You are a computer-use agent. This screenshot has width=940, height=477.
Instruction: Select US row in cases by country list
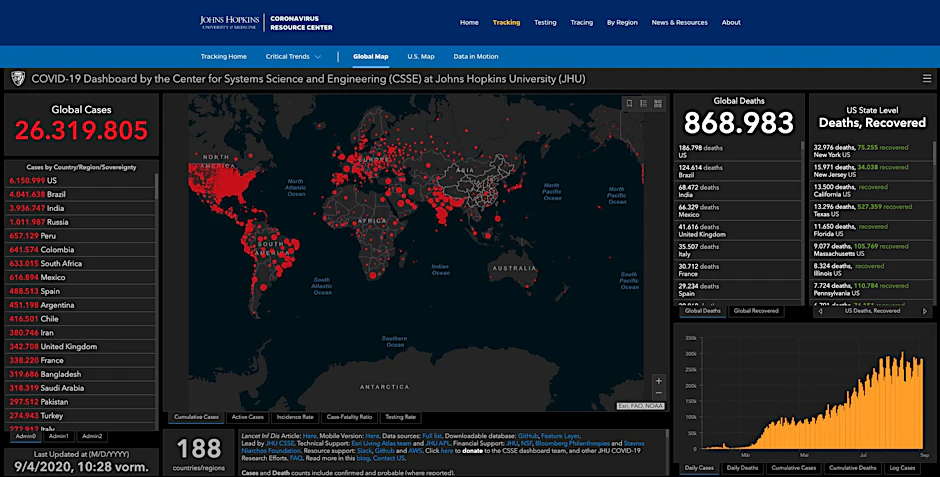(80, 180)
